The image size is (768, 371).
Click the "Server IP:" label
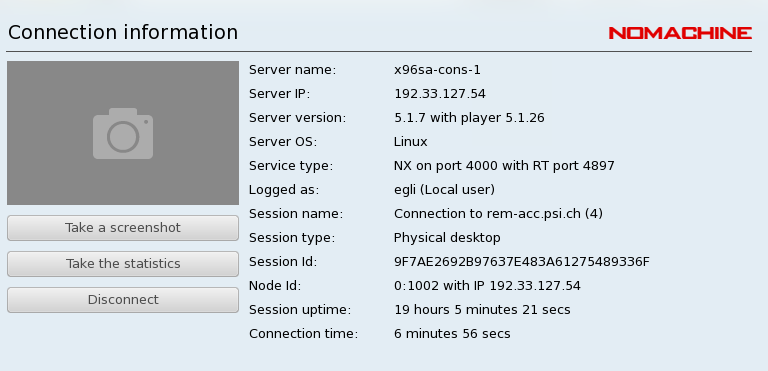tap(280, 94)
